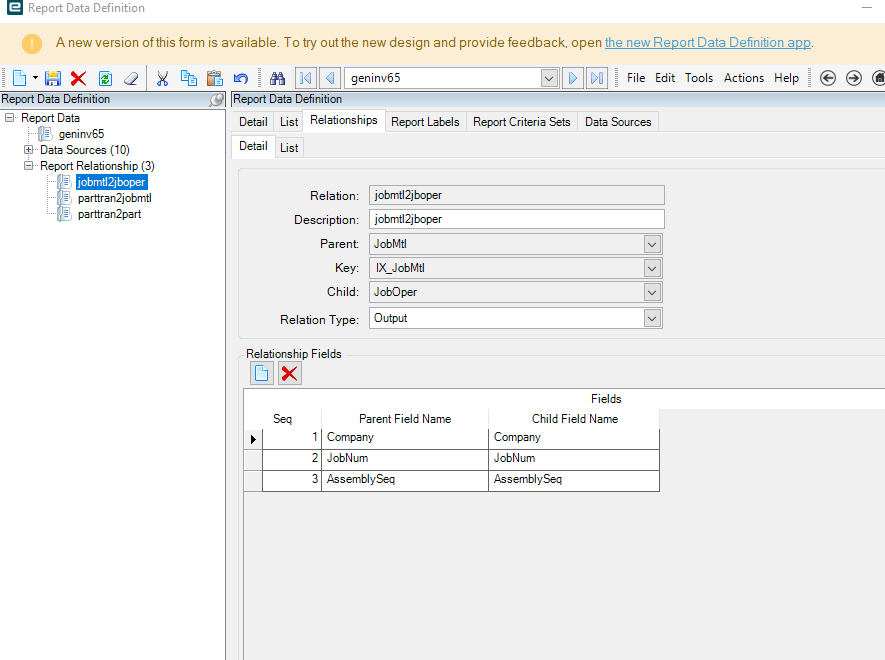Delete the selected relationship field row
Screen dimensions: 885x660
tap(289, 373)
